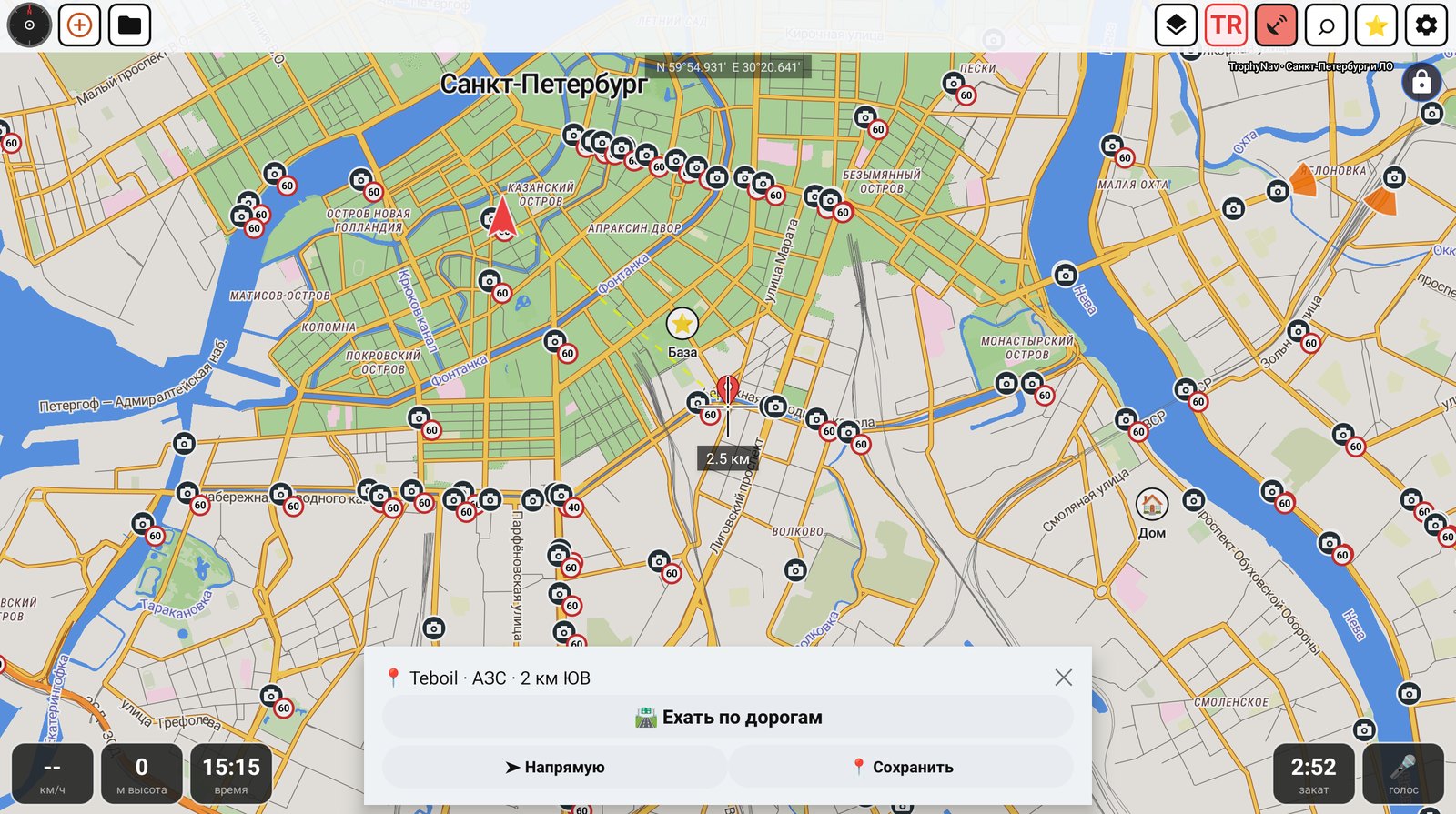Open favorites star icon in toolbar
Image resolution: width=1456 pixels, height=814 pixels.
[1376, 25]
